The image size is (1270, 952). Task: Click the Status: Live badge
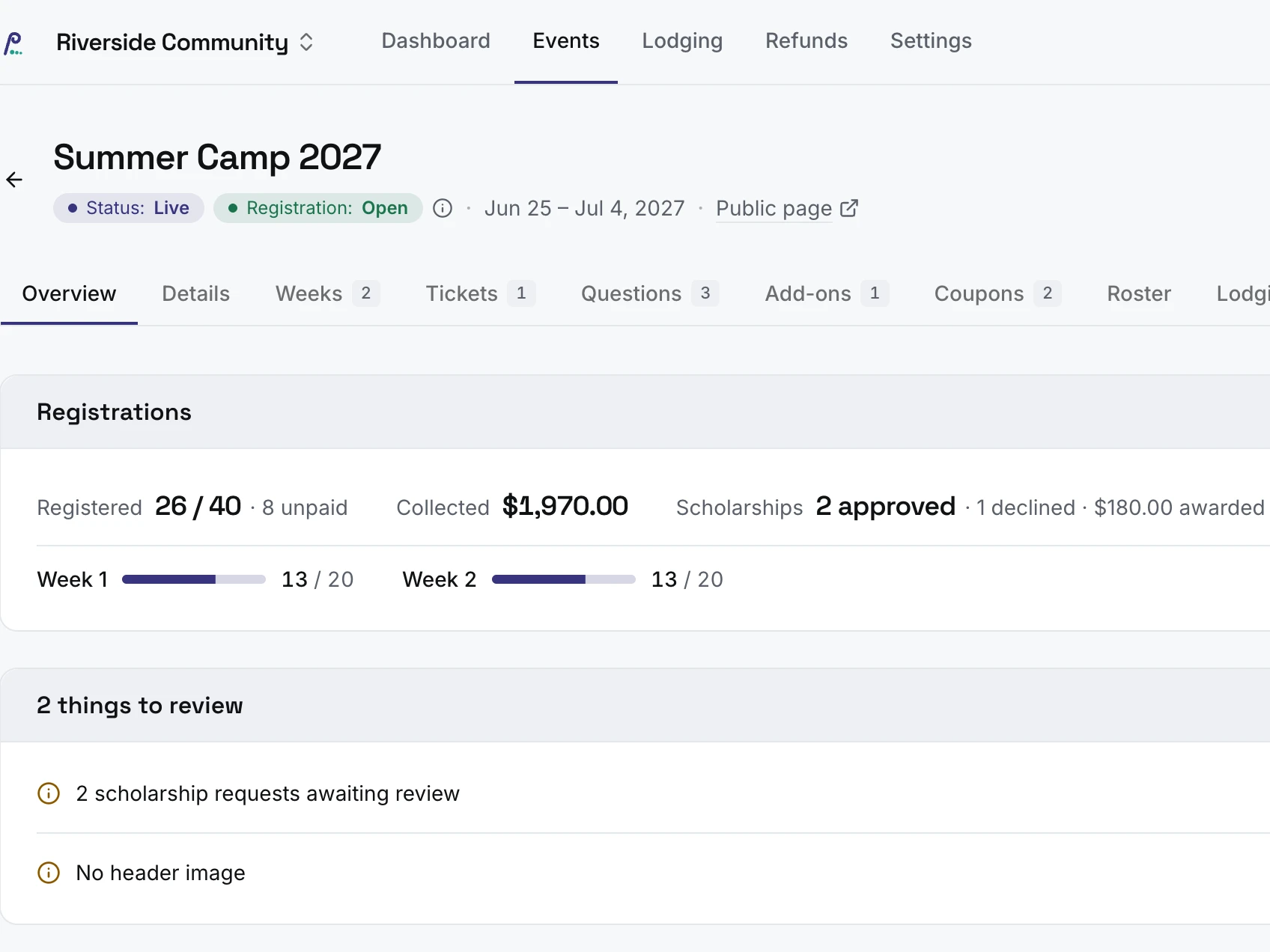coord(129,208)
